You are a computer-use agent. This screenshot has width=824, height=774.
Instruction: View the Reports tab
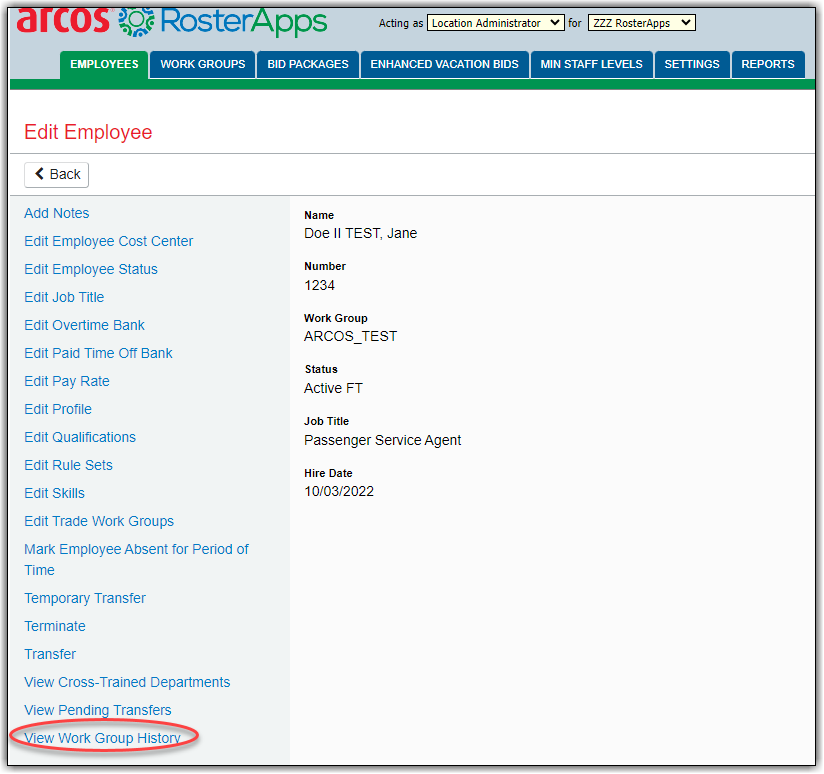(x=768, y=64)
